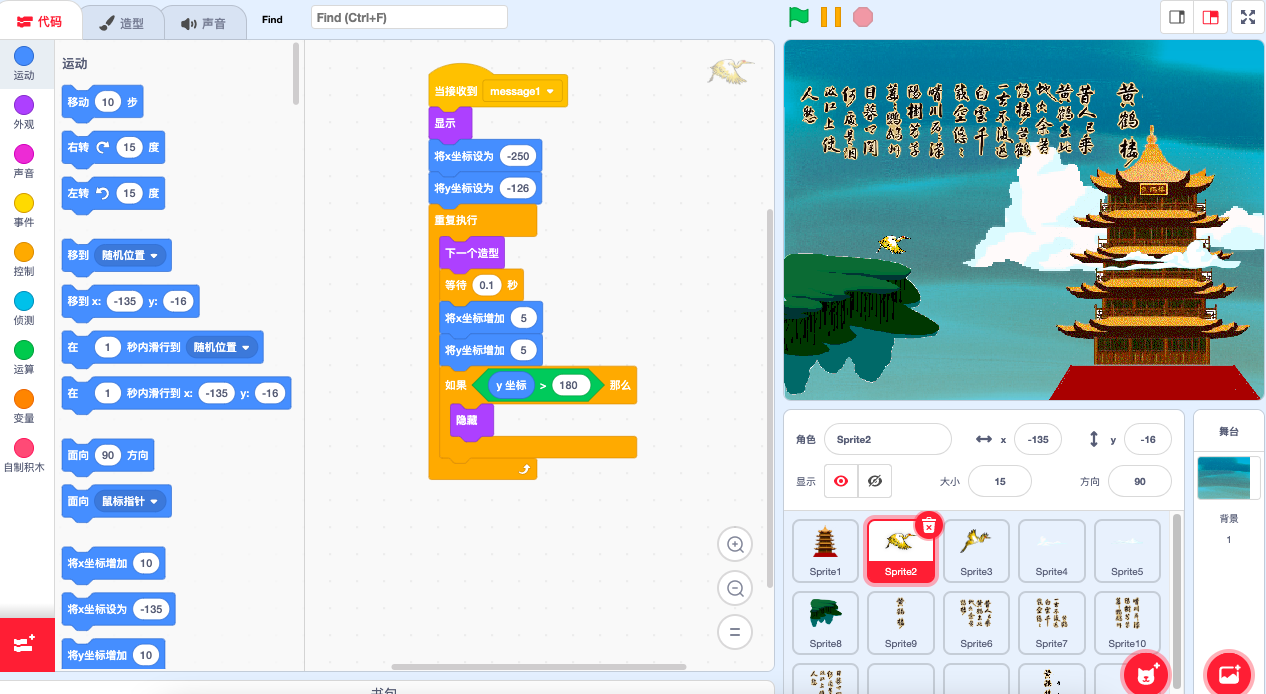The height and width of the screenshot is (694, 1266).
Task: Zoom in on the code workspace
Action: coord(735,545)
